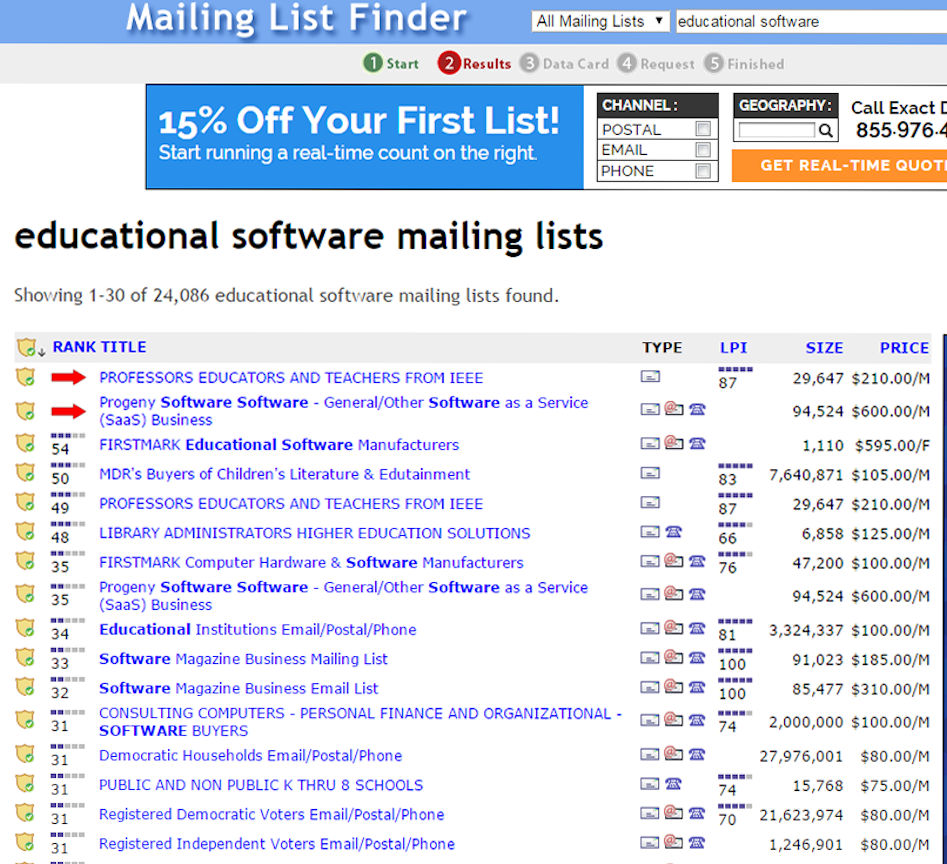This screenshot has height=864, width=947.
Task: Click the email icon in FIRSTMARK Educational Software row
Action: [x=673, y=443]
